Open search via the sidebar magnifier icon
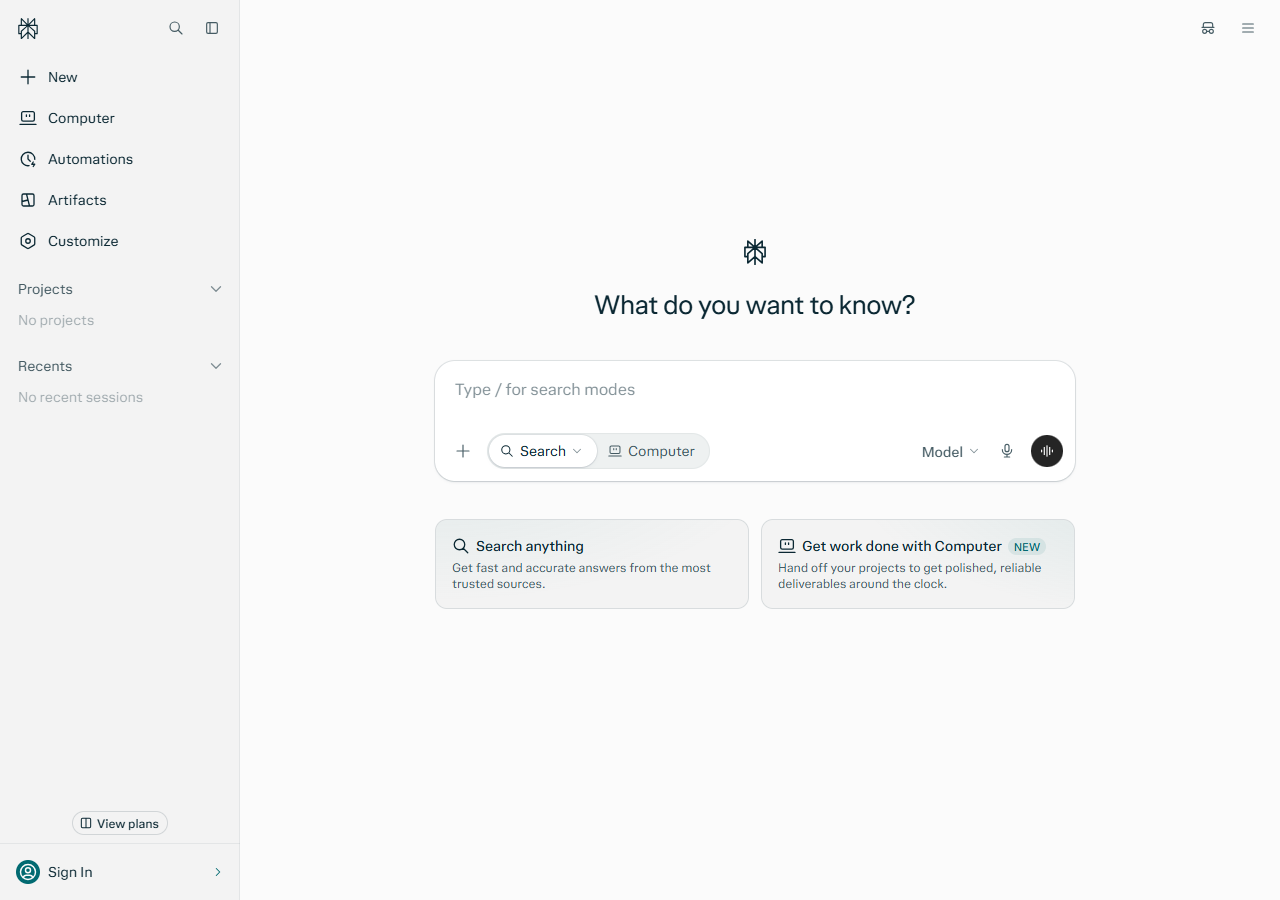Image resolution: width=1280 pixels, height=900 pixels. point(176,28)
